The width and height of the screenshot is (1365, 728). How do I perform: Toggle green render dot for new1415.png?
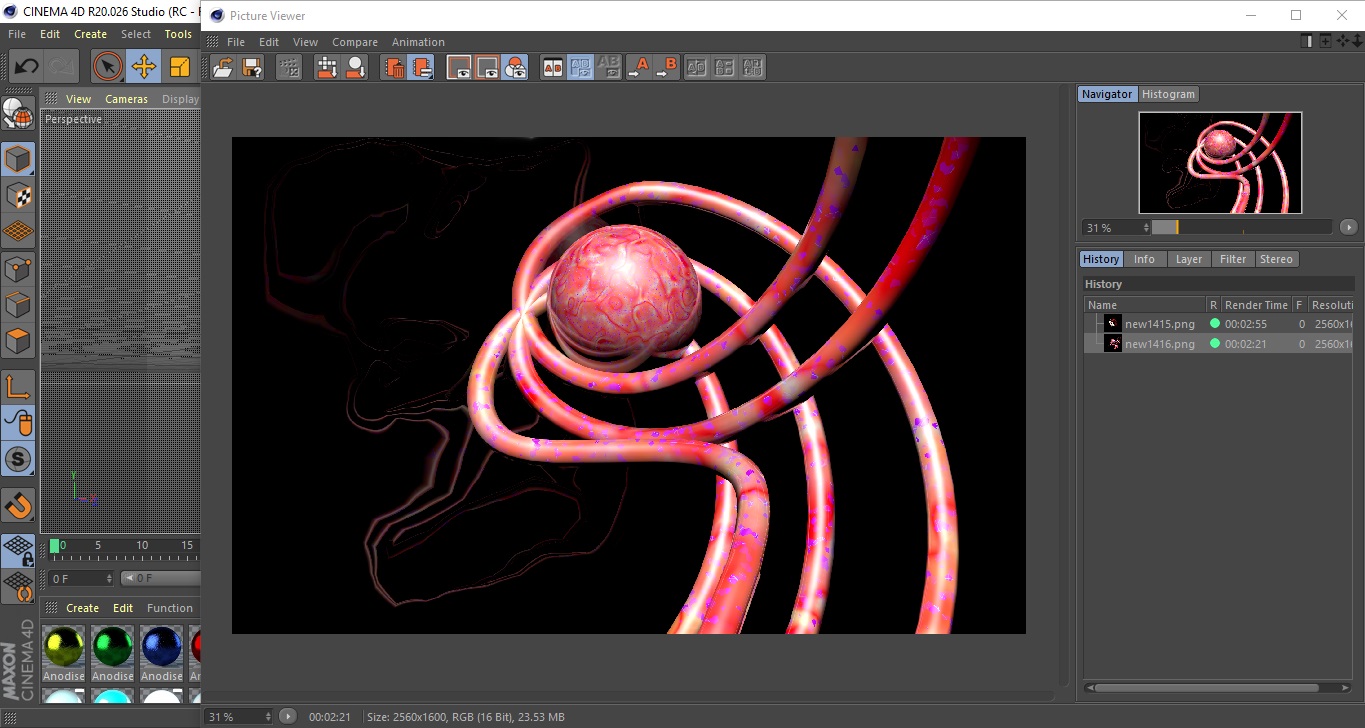(x=1215, y=323)
